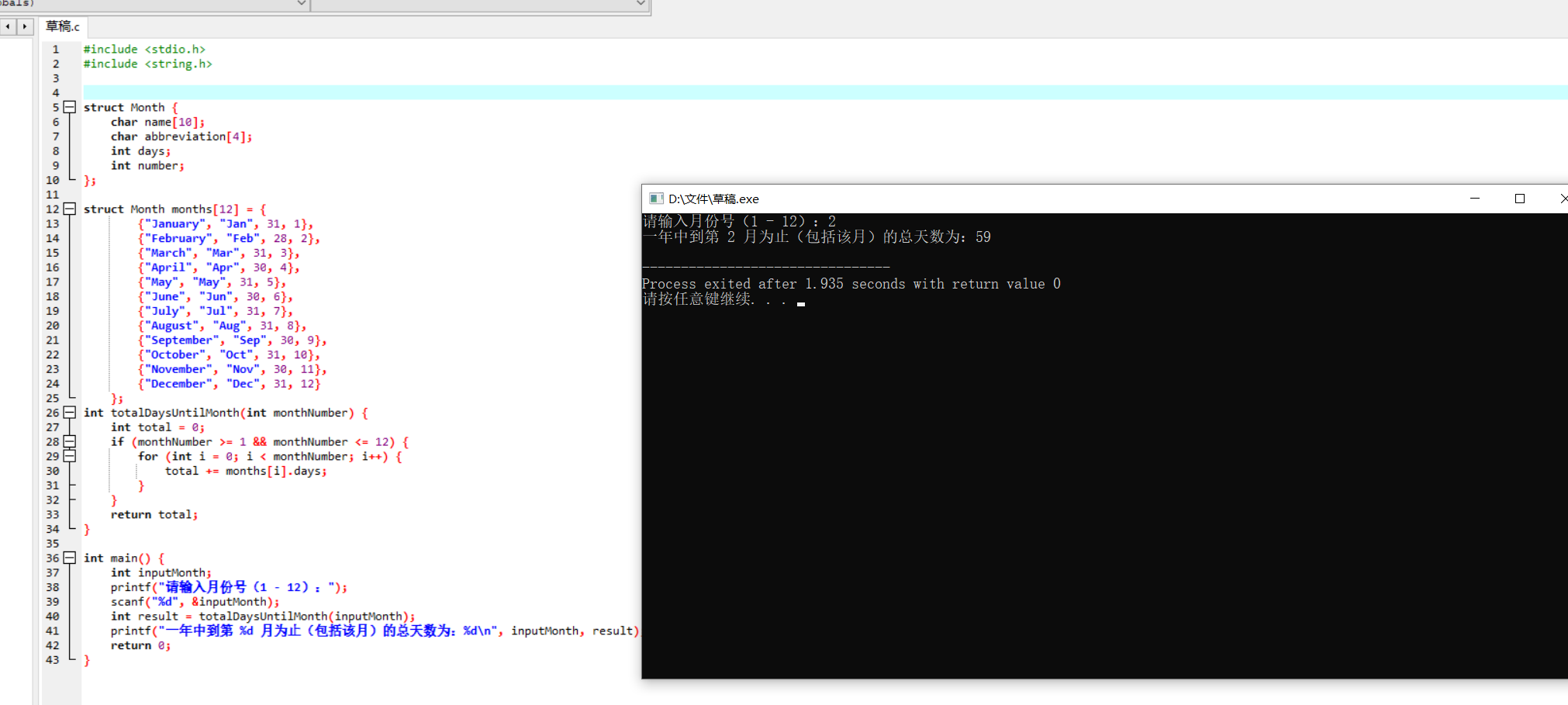Viewport: 1568px width, 705px height.
Task: Click the total += months[i].days statement
Action: [246, 471]
